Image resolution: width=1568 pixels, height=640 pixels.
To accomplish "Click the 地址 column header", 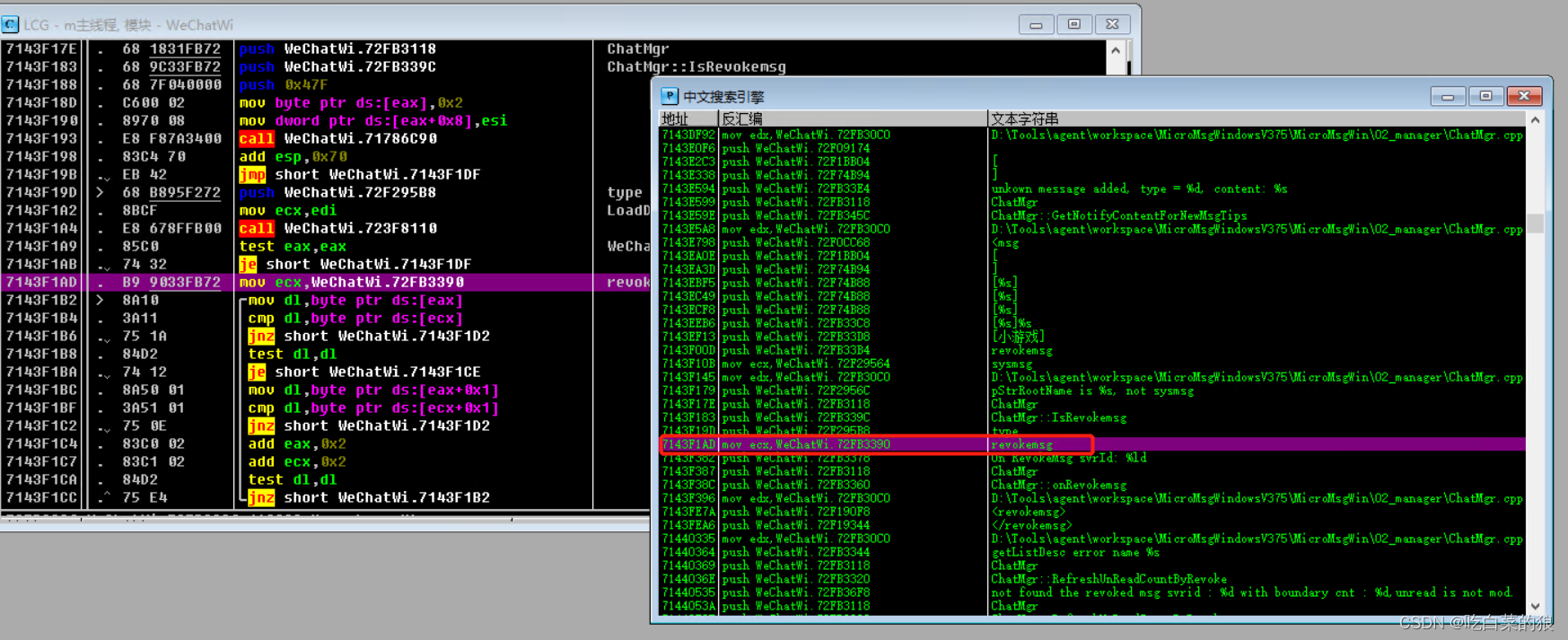I will (x=688, y=119).
